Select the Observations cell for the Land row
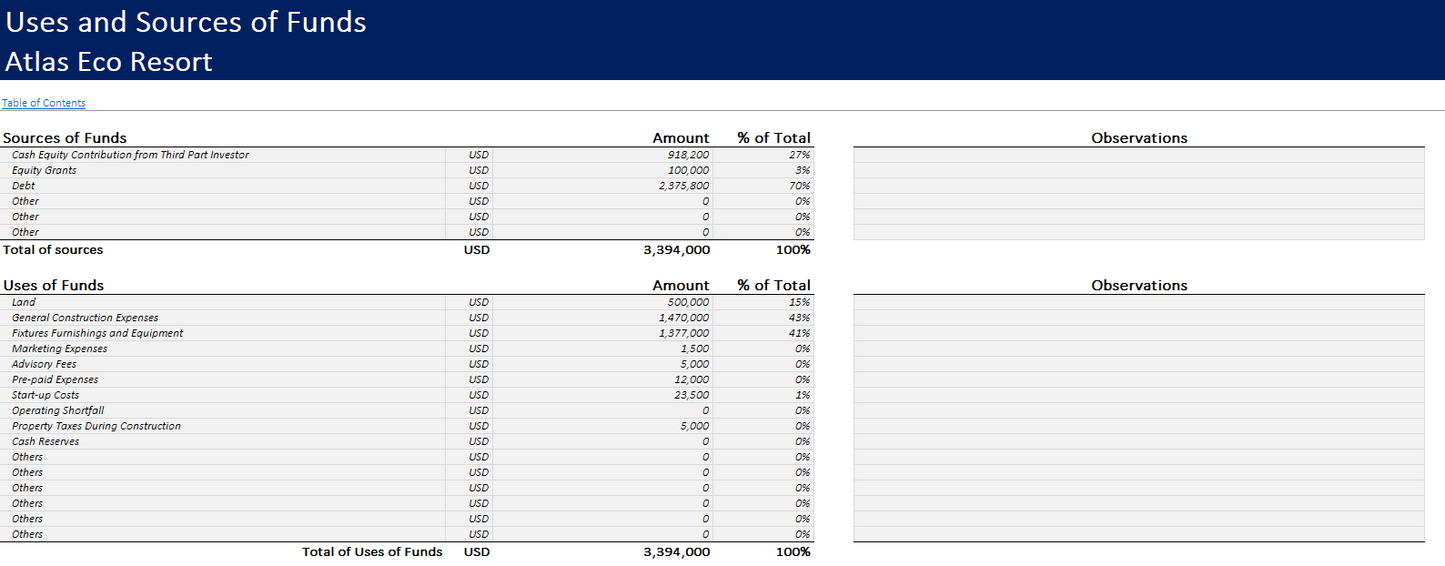1445x566 pixels. pos(1138,302)
